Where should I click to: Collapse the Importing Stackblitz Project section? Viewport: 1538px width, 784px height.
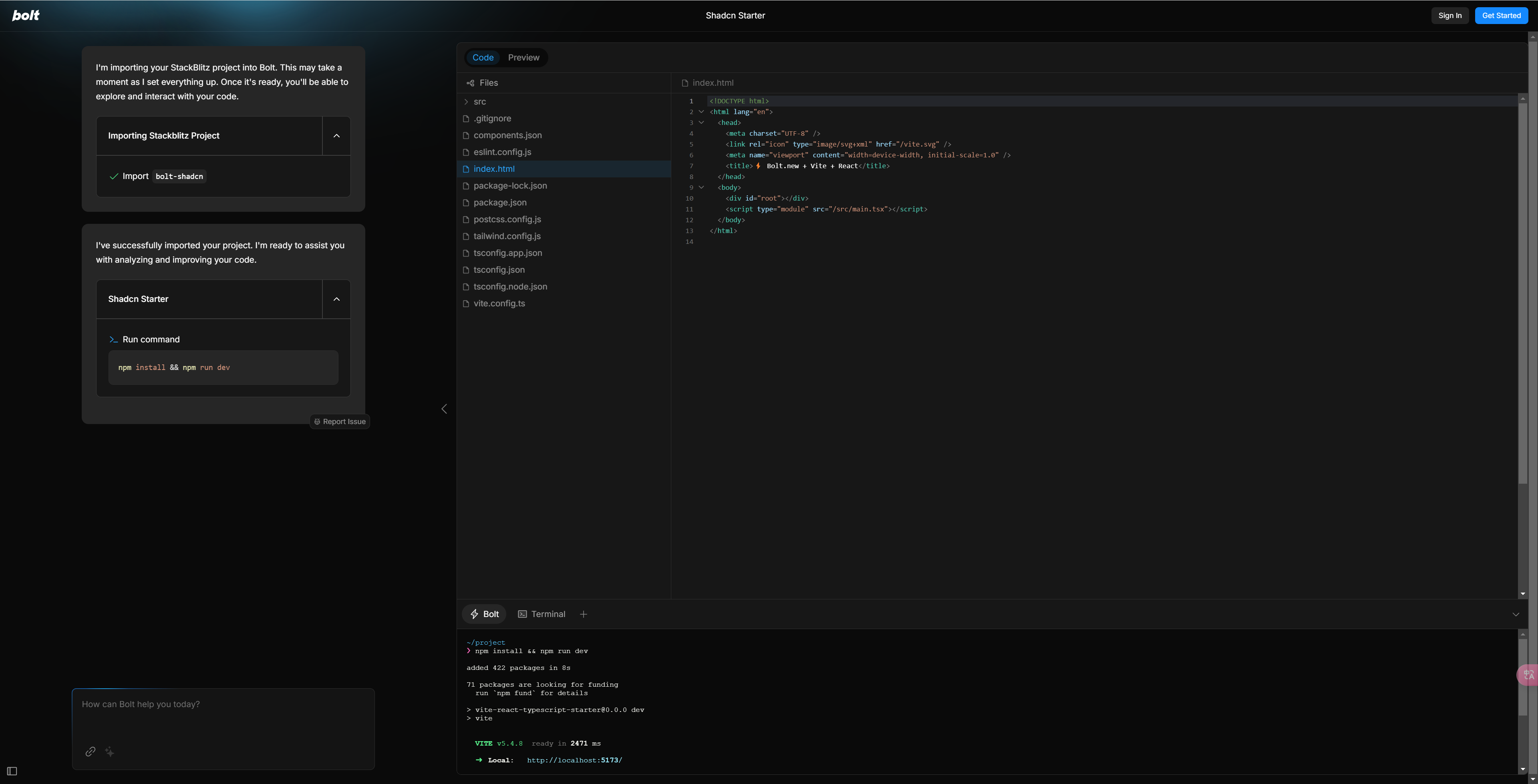point(337,136)
